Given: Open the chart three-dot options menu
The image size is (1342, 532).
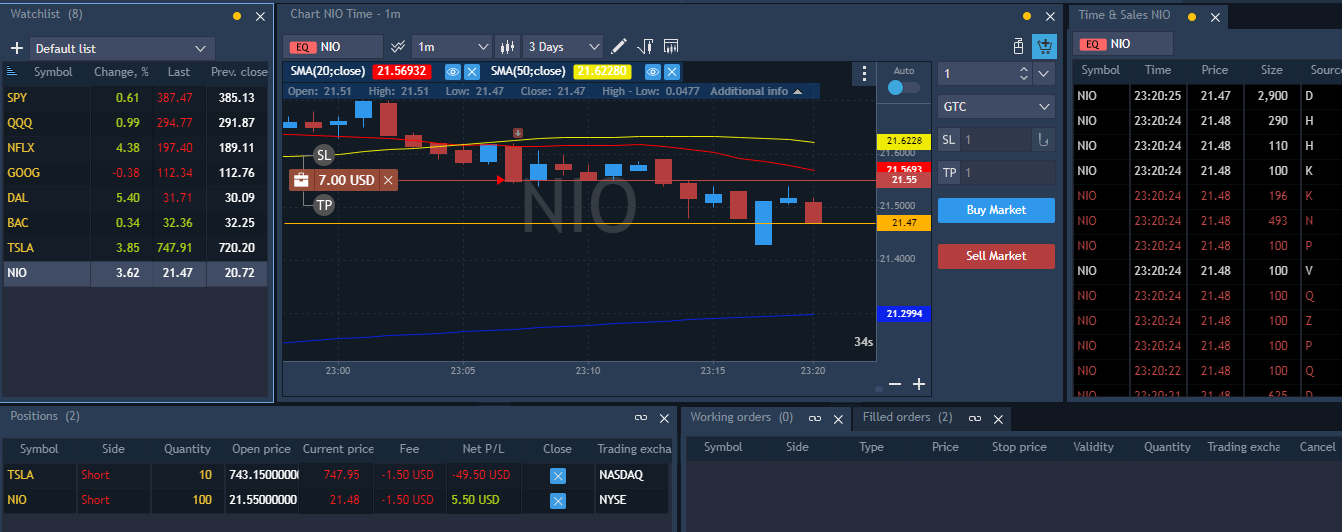Looking at the screenshot, I should tap(865, 74).
